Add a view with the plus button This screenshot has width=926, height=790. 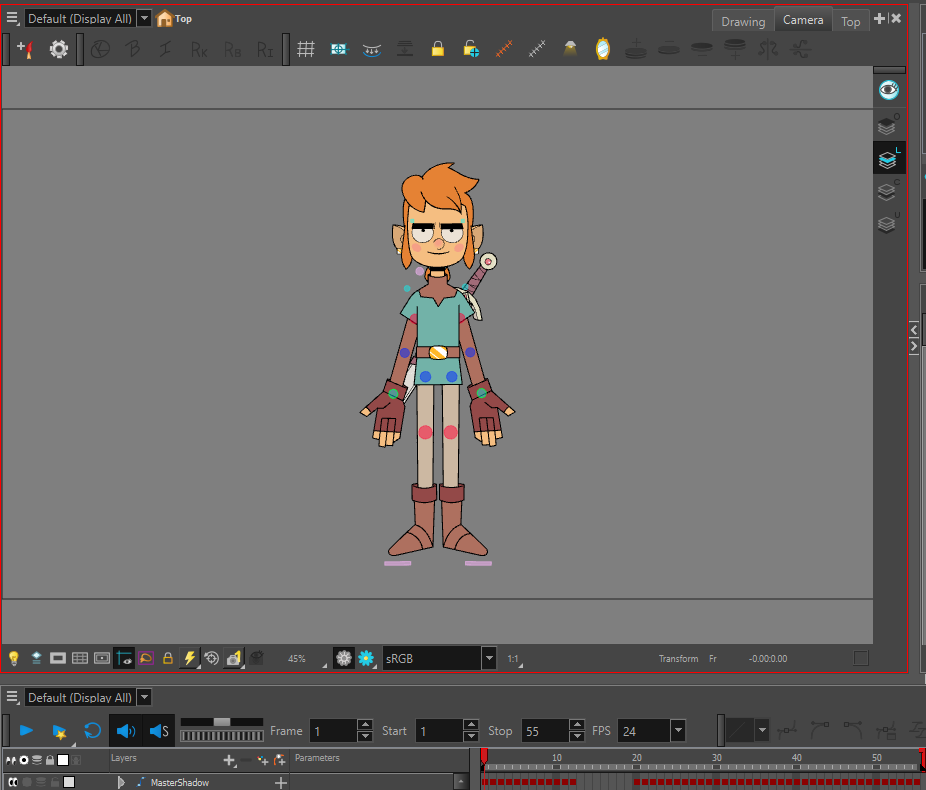(879, 19)
